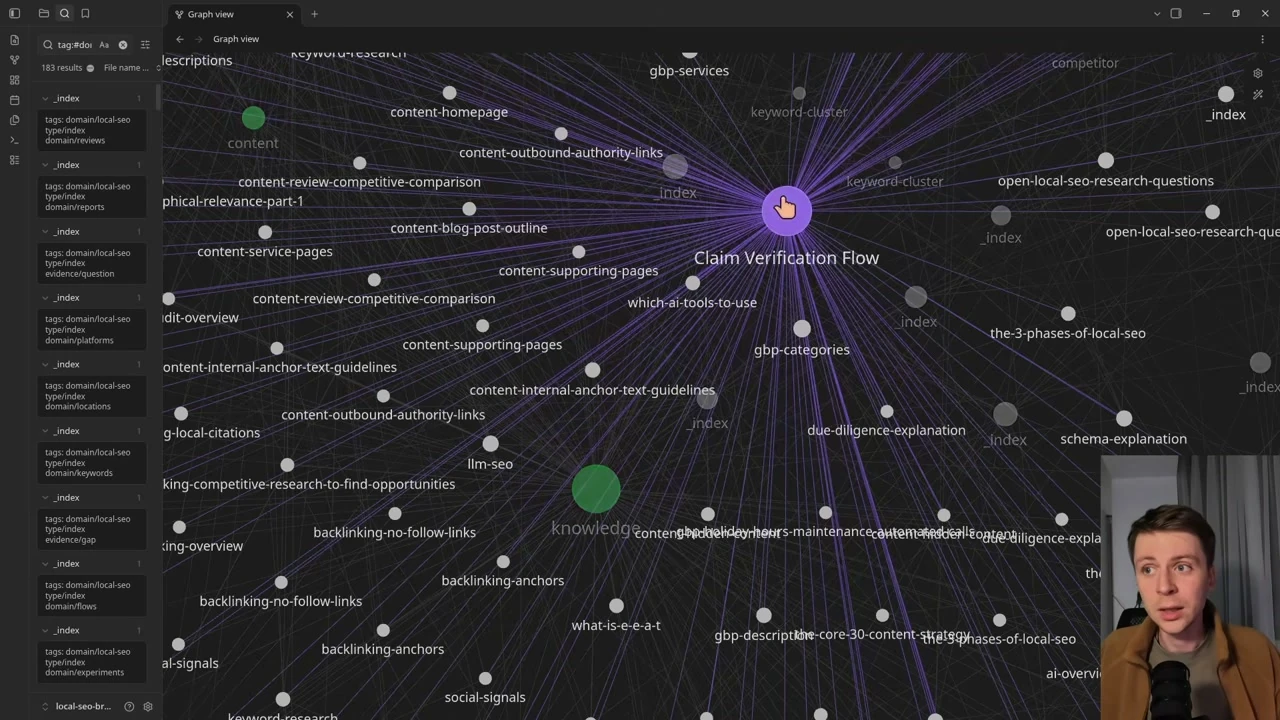Close the Graph view tab
Viewport: 1280px width, 720px height.
(x=290, y=14)
